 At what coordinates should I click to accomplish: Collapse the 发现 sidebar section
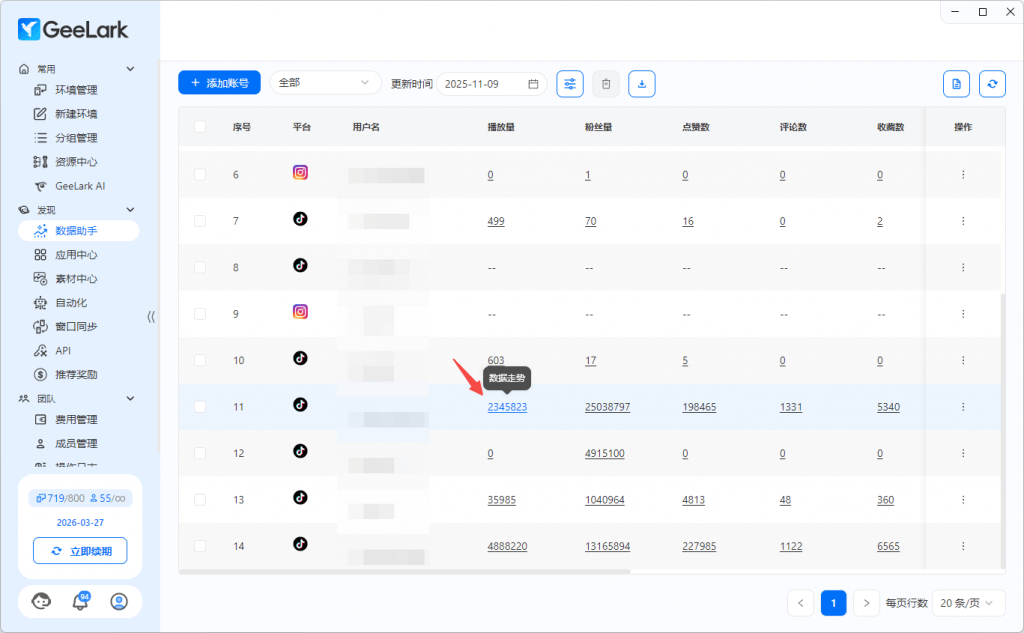point(129,210)
